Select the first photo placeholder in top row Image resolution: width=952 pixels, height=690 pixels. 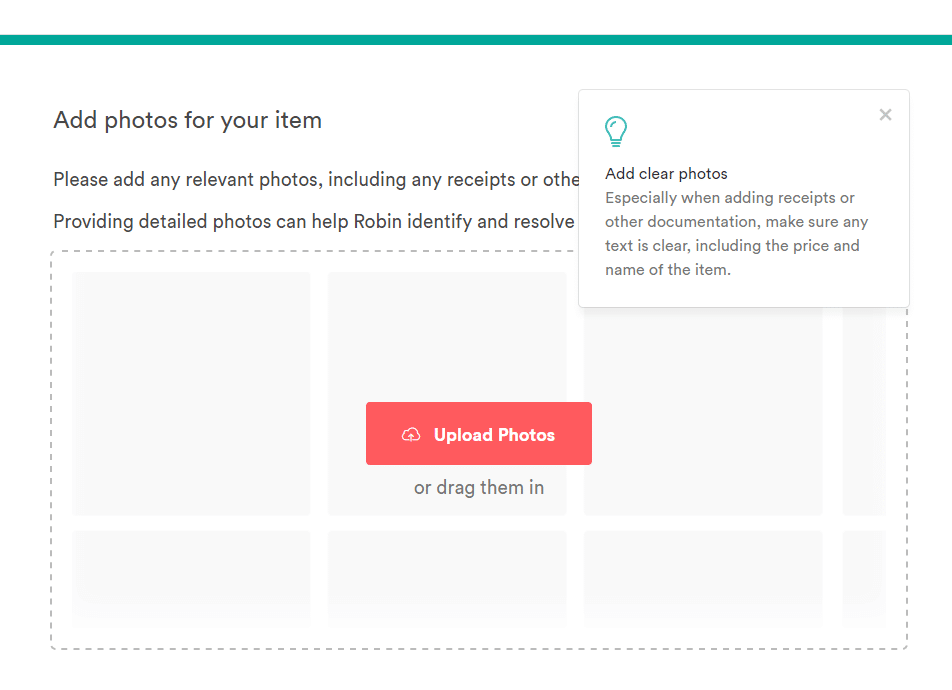pos(191,394)
